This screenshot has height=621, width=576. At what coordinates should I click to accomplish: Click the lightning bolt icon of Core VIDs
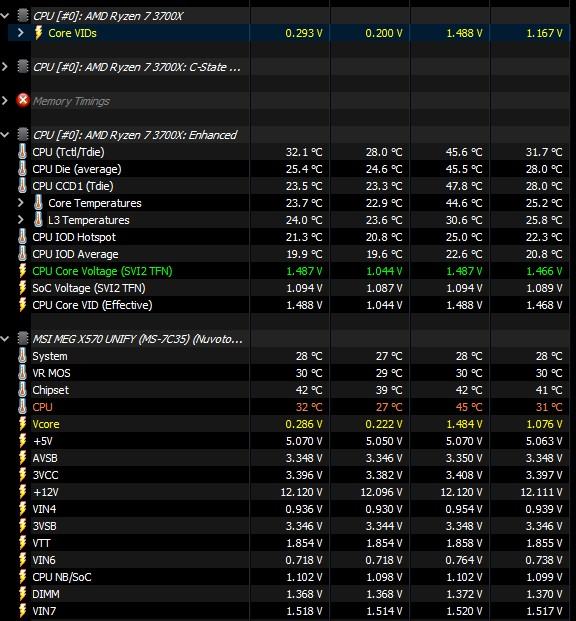point(38,33)
